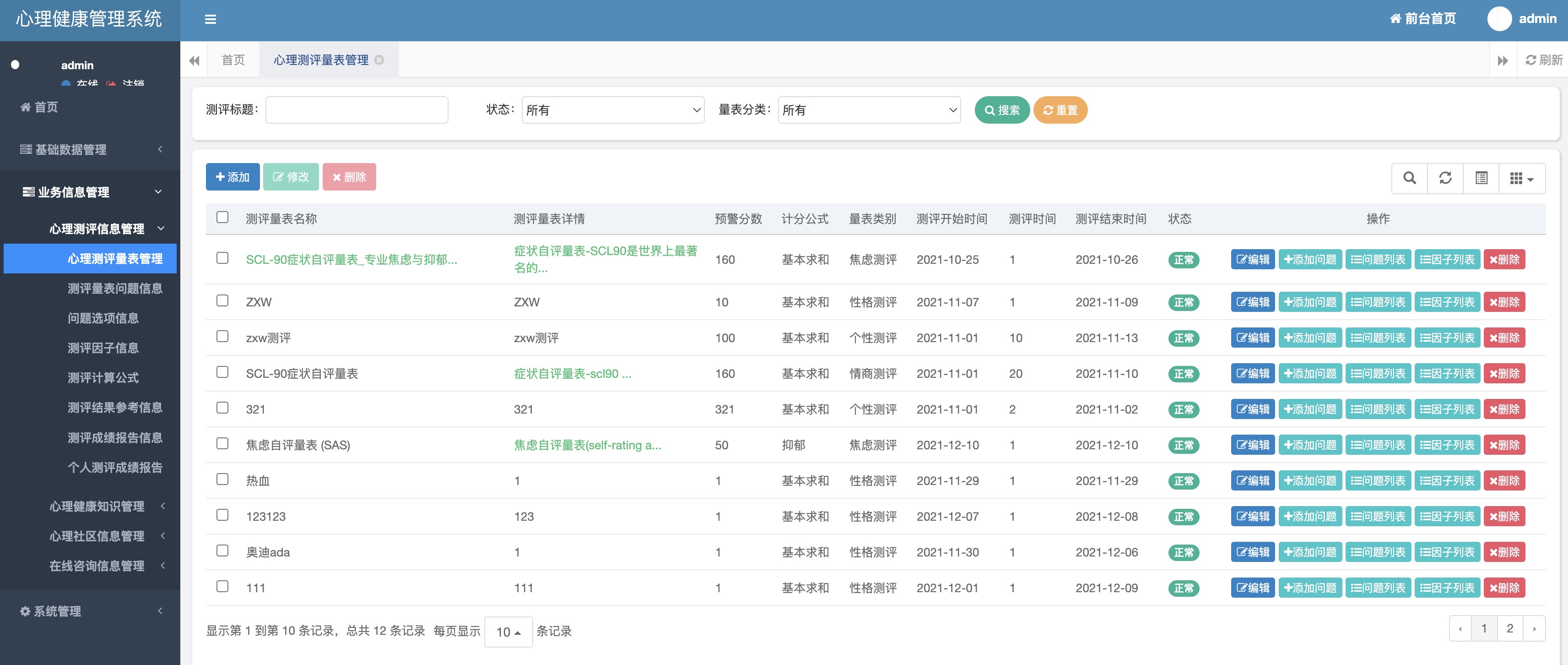
Task: Go to page 2 in pagination
Action: pyautogui.click(x=1509, y=628)
